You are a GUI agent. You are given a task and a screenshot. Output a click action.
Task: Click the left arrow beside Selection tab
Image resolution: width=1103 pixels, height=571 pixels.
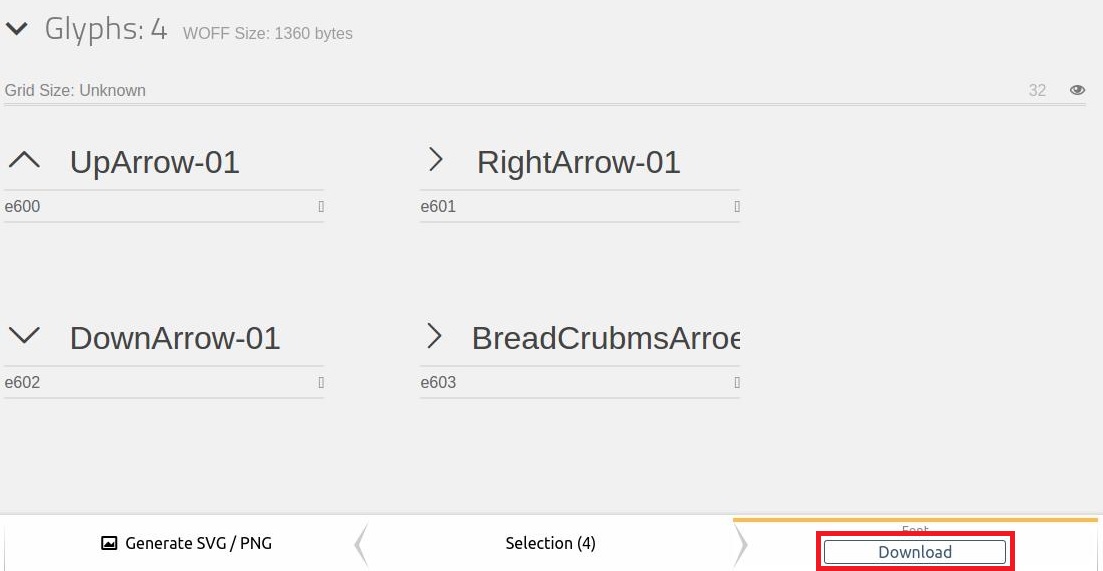[x=361, y=544]
